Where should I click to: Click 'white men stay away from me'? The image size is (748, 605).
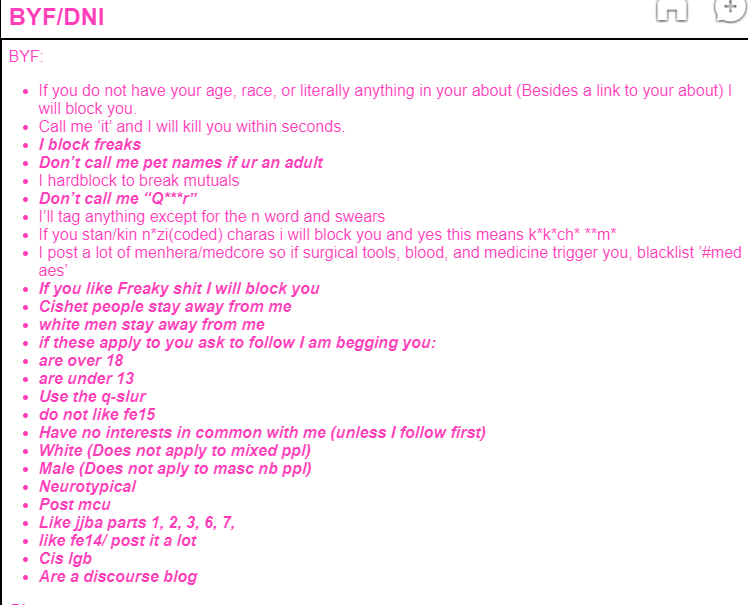click(152, 324)
